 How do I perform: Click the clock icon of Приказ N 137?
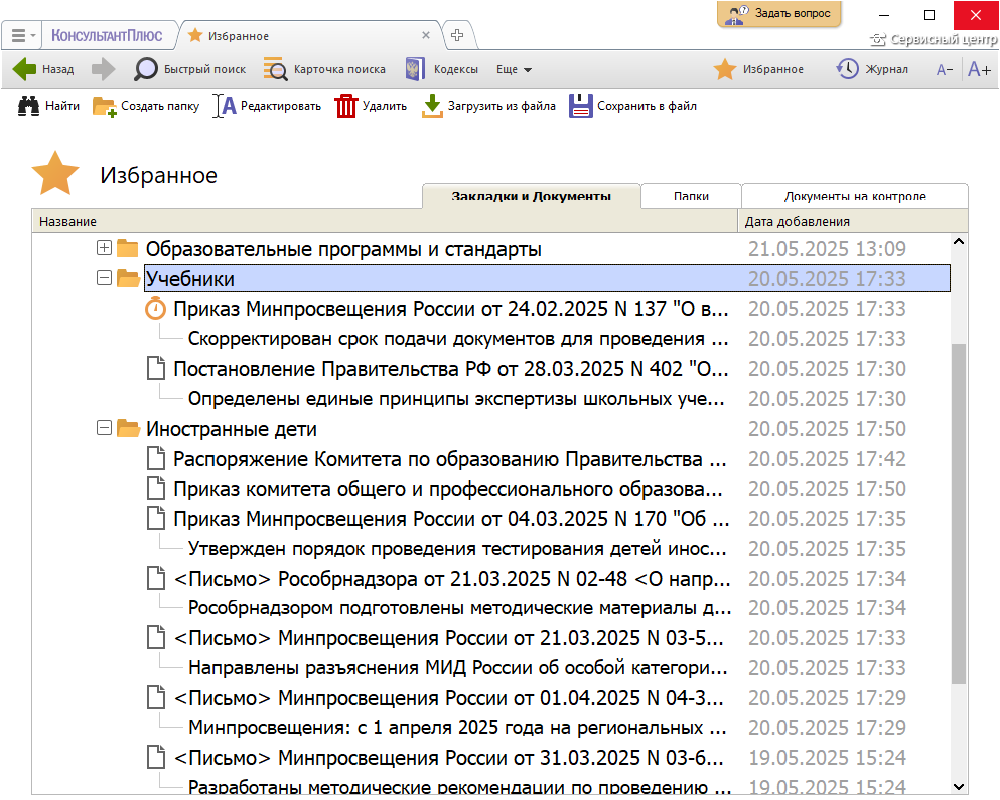point(155,309)
